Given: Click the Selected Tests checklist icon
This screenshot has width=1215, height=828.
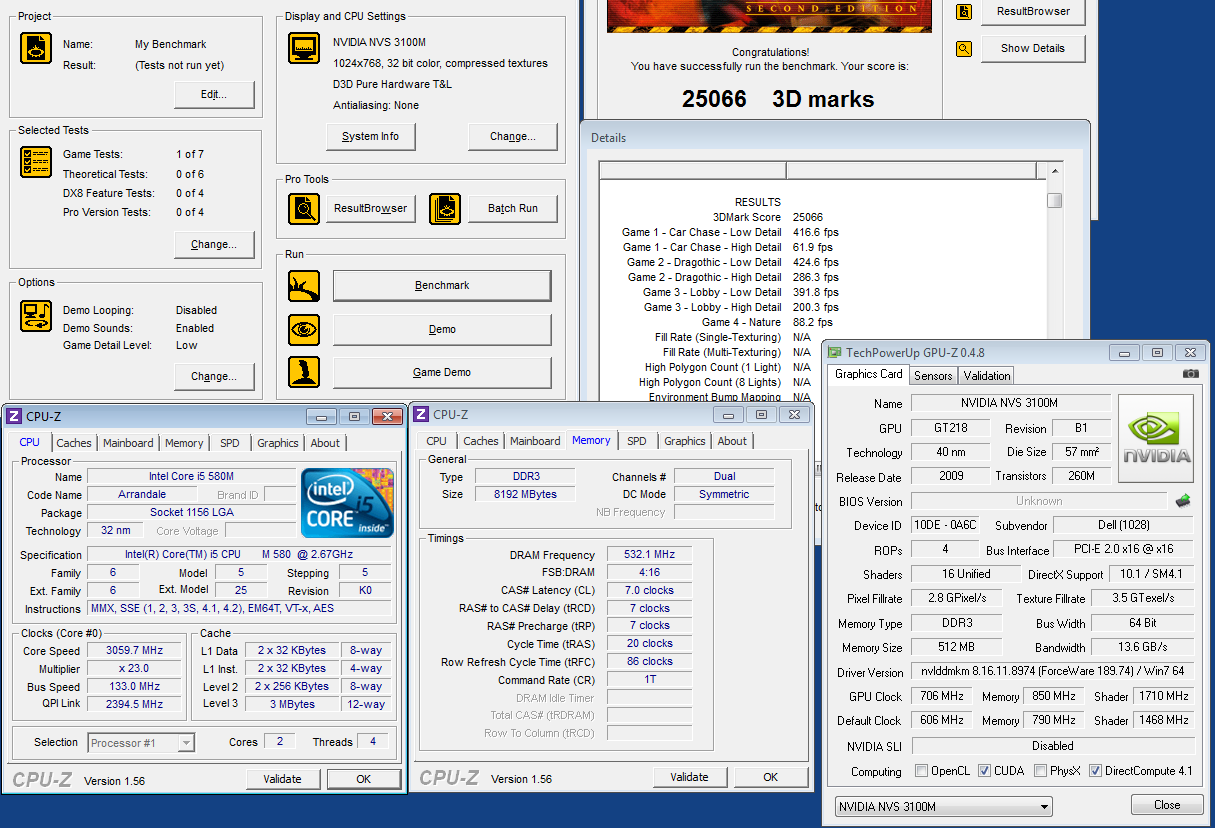Looking at the screenshot, I should click(36, 162).
